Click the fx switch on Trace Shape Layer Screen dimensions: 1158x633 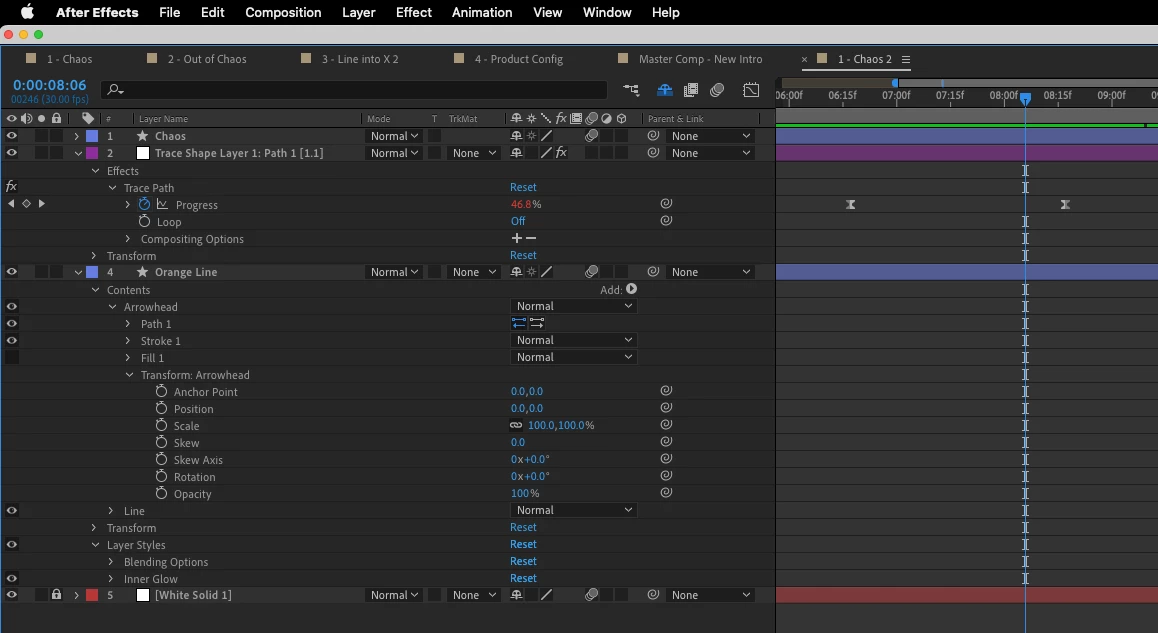[x=561, y=153]
